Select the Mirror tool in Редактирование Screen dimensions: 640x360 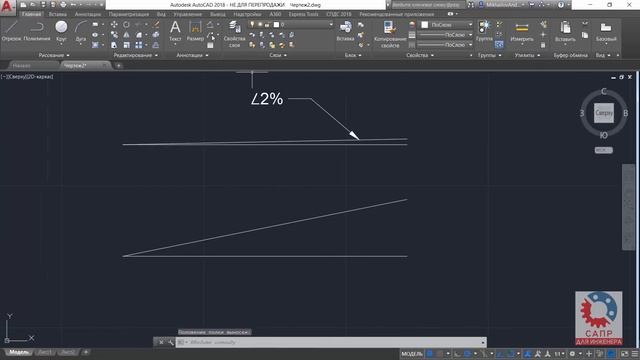point(127,35)
